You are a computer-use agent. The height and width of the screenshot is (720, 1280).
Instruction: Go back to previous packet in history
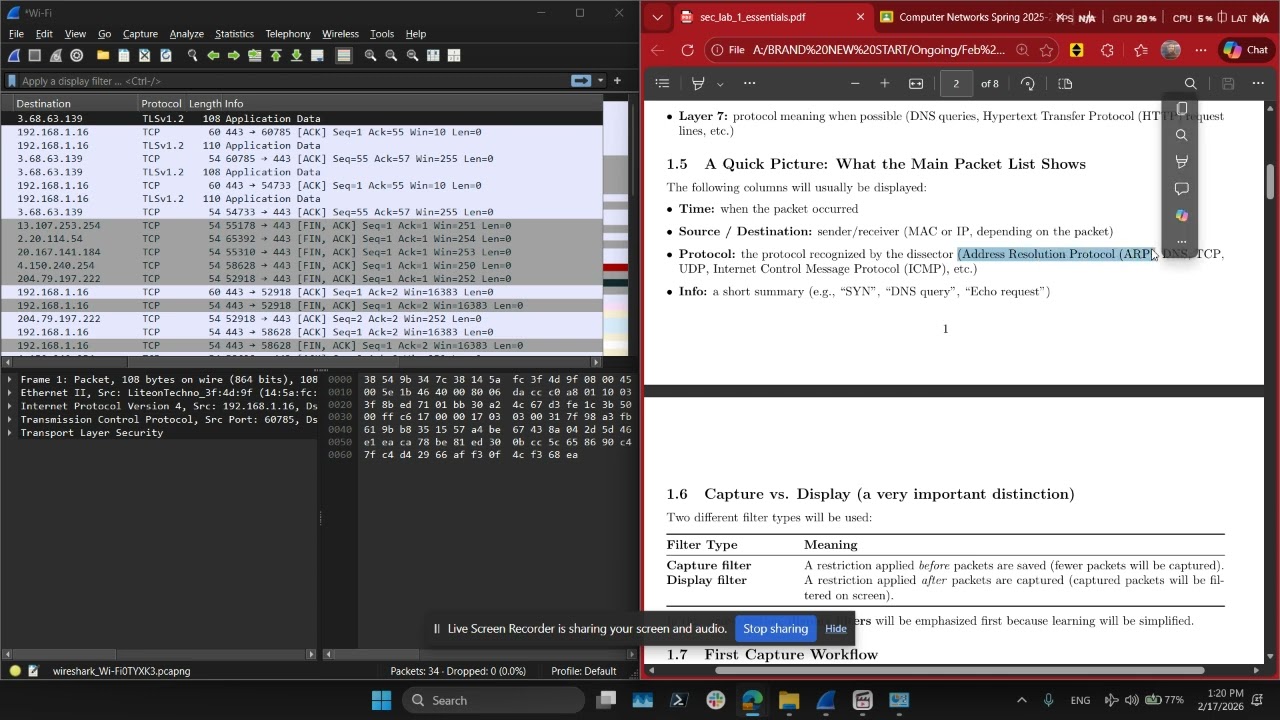point(213,56)
